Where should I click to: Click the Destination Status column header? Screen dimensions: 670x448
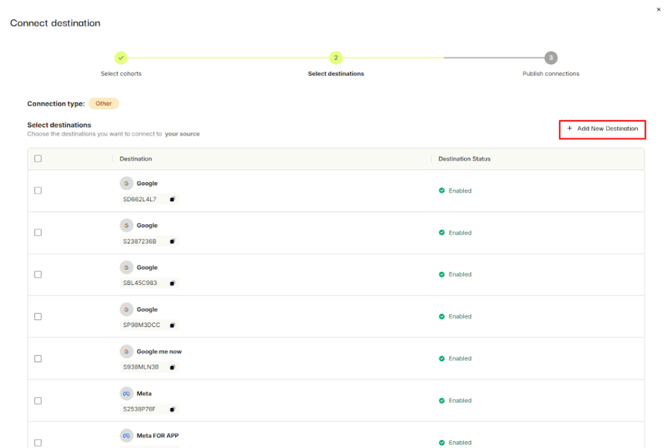(x=465, y=159)
